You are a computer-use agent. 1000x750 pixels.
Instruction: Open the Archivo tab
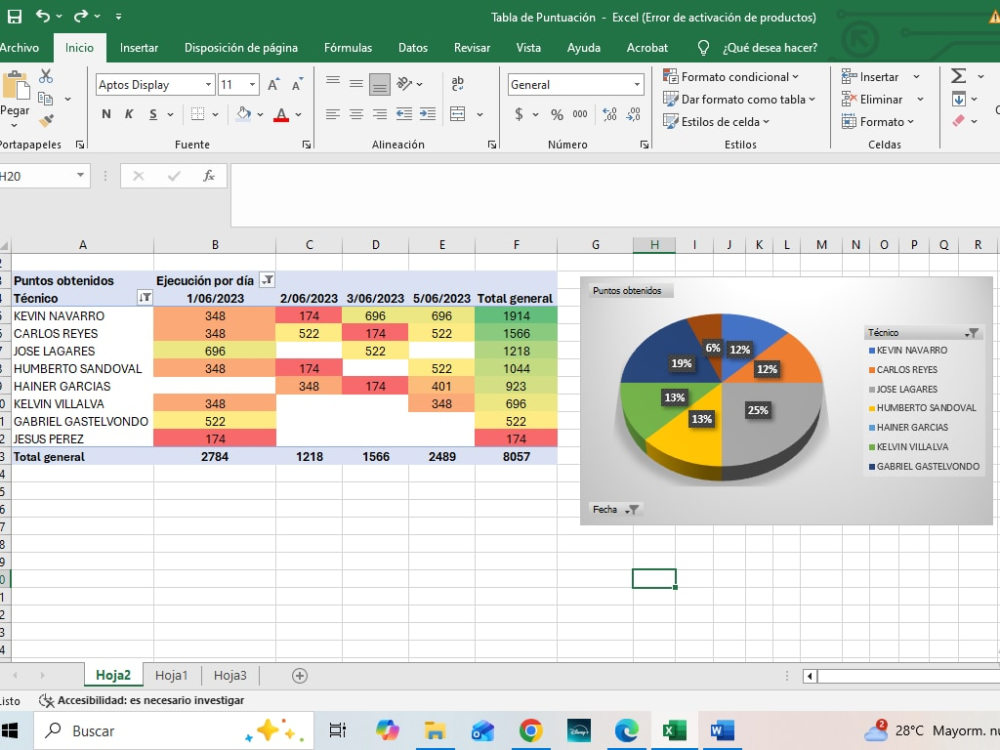[19, 48]
